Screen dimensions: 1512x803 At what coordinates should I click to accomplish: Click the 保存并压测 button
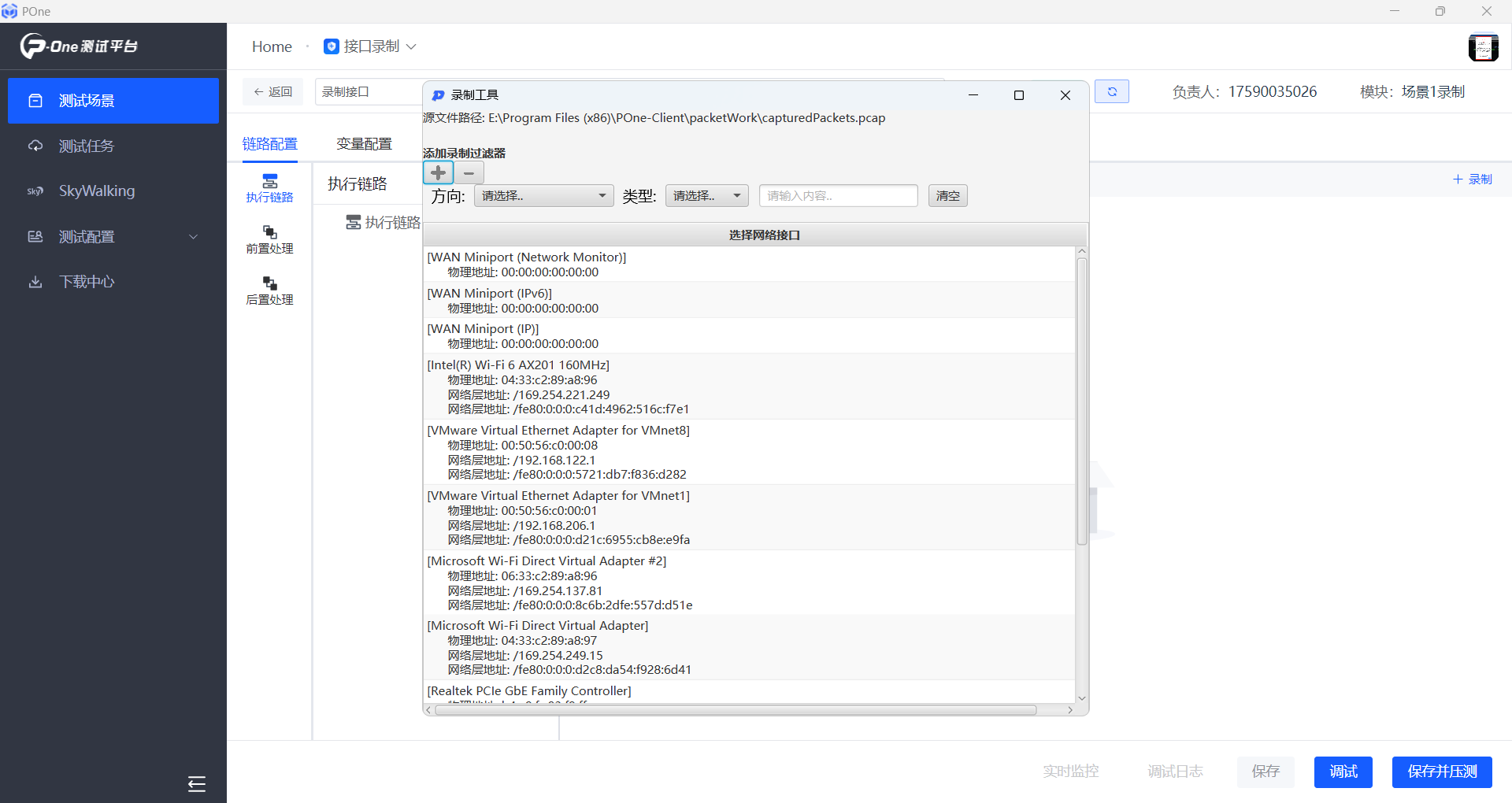tap(1441, 772)
